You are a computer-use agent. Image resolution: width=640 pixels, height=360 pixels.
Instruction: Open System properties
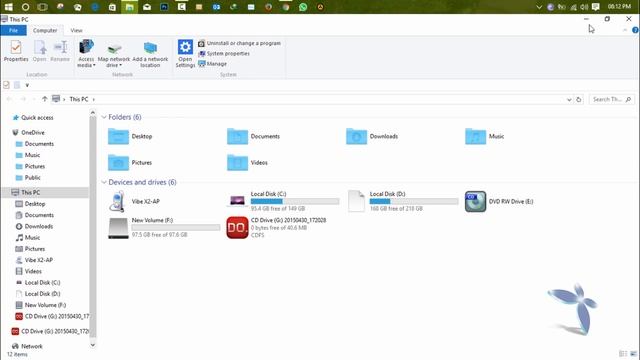pyautogui.click(x=224, y=53)
